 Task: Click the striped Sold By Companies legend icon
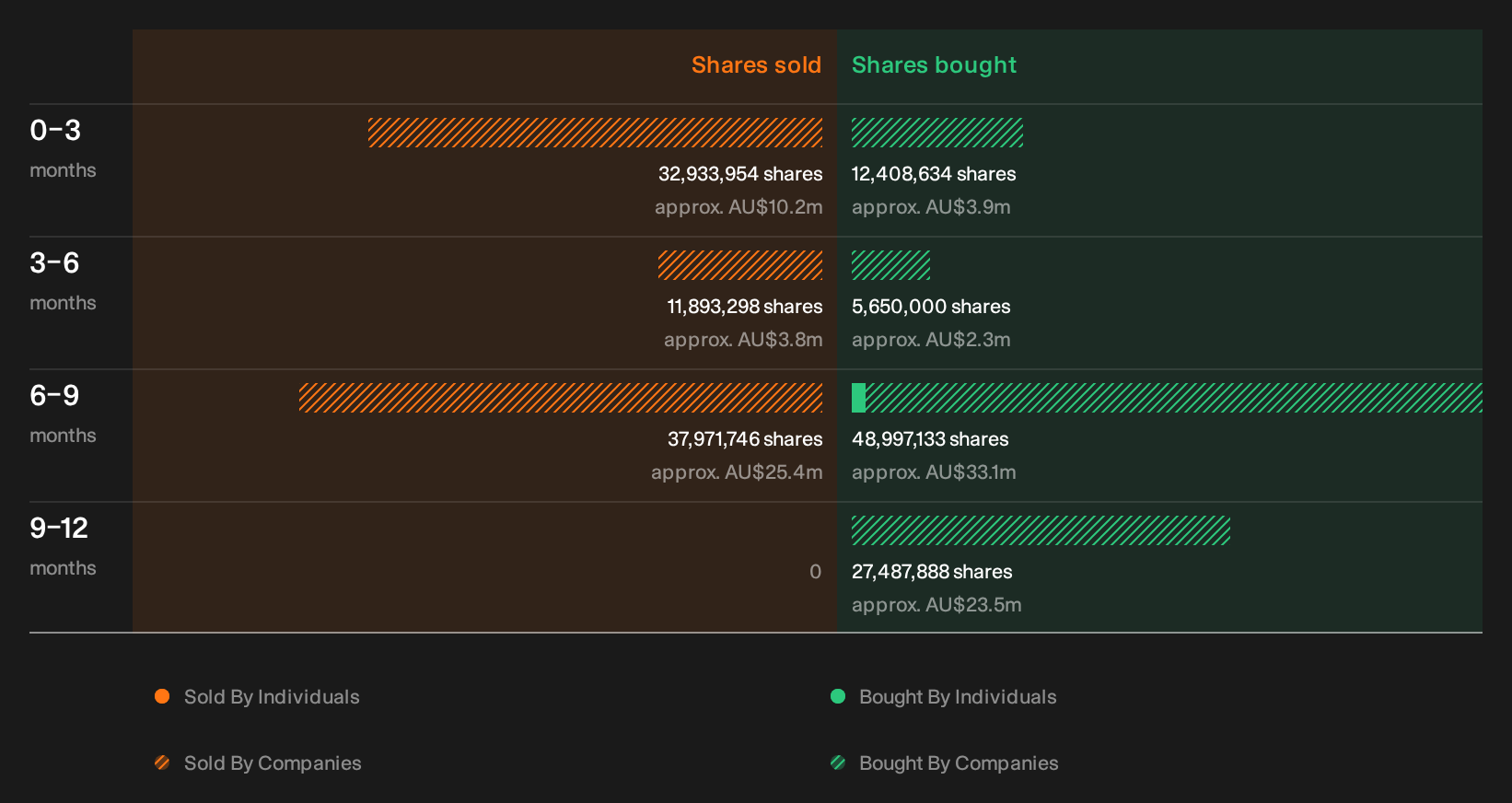(x=162, y=762)
